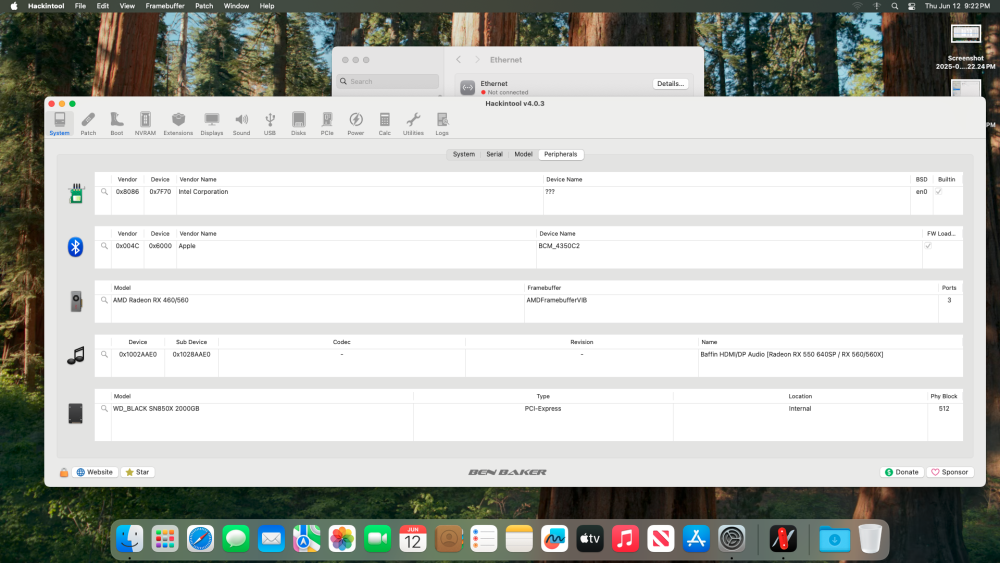
Task: Click the Device Name header in Ethernet table
Action: coord(564,180)
